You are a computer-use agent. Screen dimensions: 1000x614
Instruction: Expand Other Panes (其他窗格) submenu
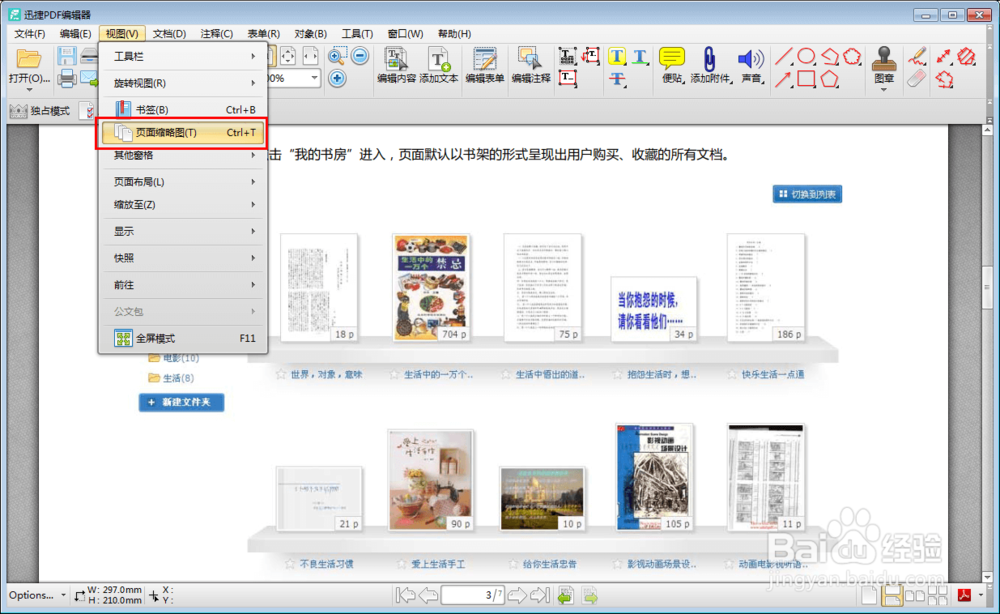tap(183, 155)
